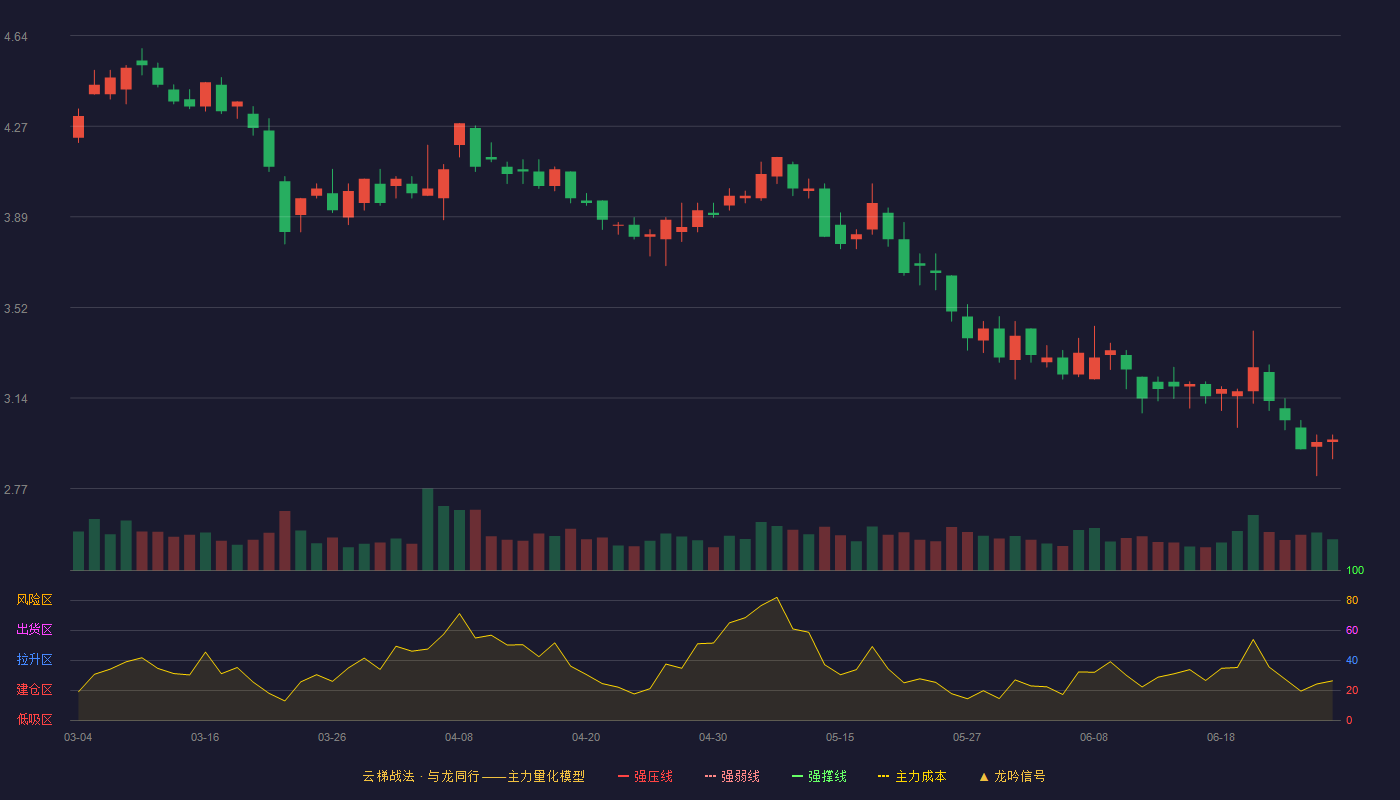Click the 2.77 price axis label
The width and height of the screenshot is (1400, 800).
(16, 490)
